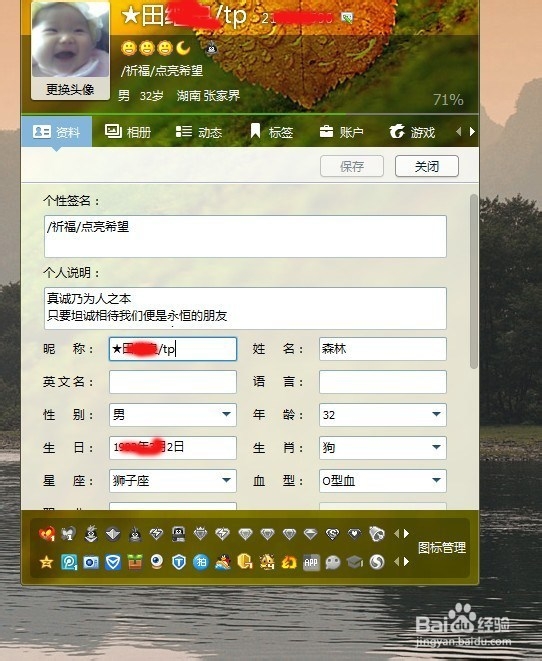Click the moon level icon in header
Viewport: 542px width, 661px height.
tap(183, 48)
